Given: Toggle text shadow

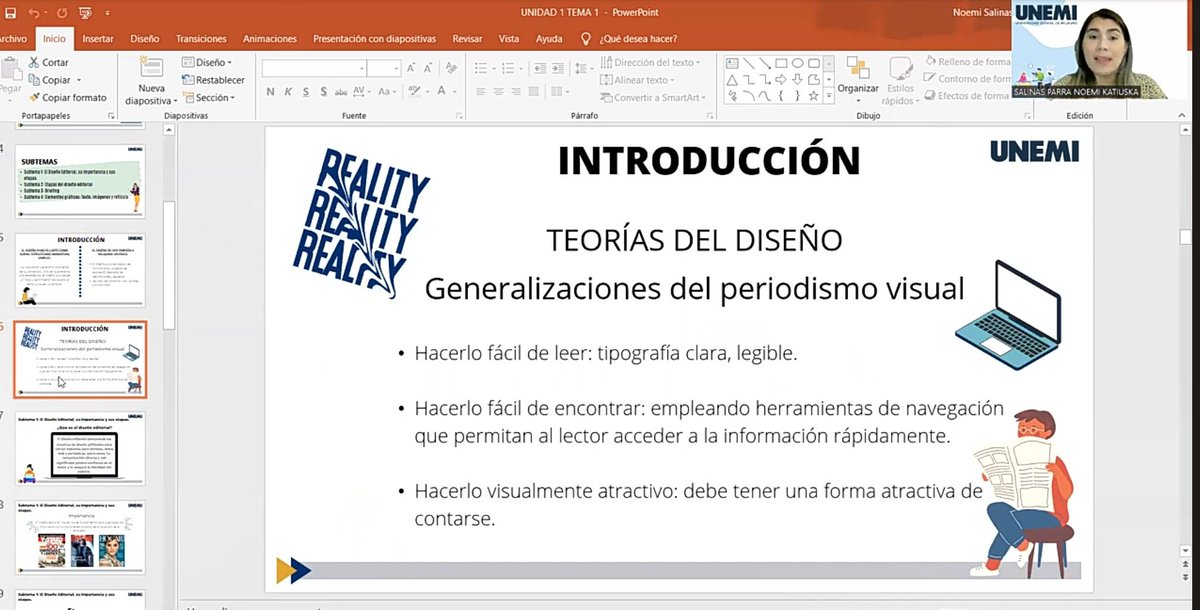Looking at the screenshot, I should click(323, 92).
